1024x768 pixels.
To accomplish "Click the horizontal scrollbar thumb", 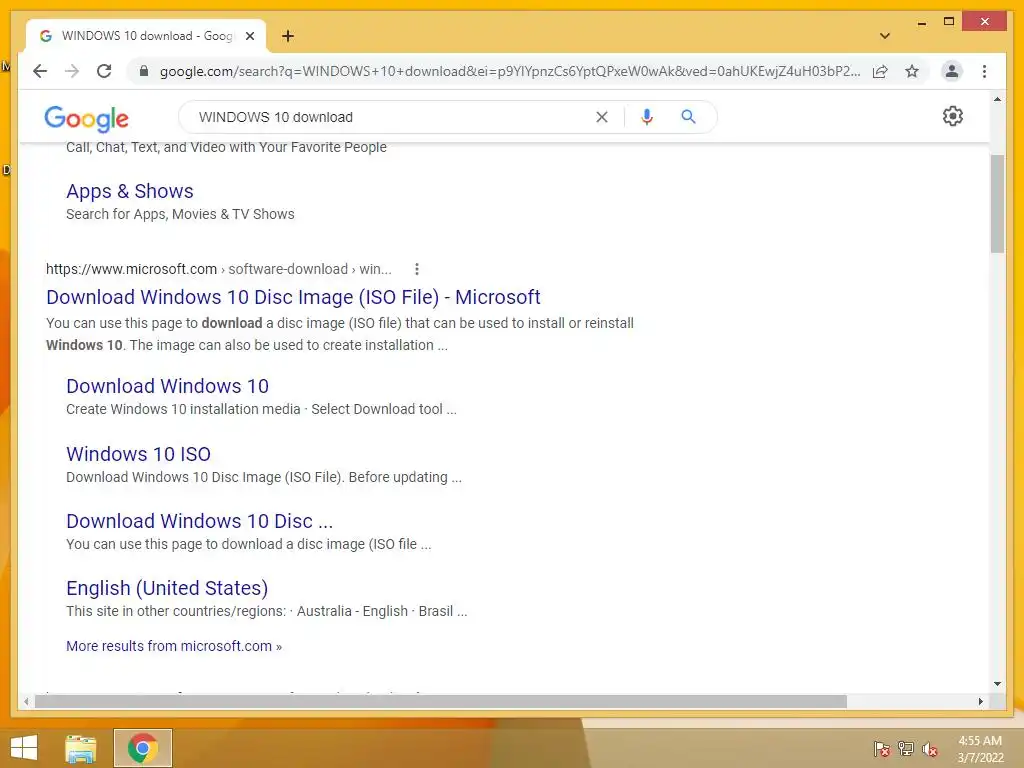I will 441,701.
